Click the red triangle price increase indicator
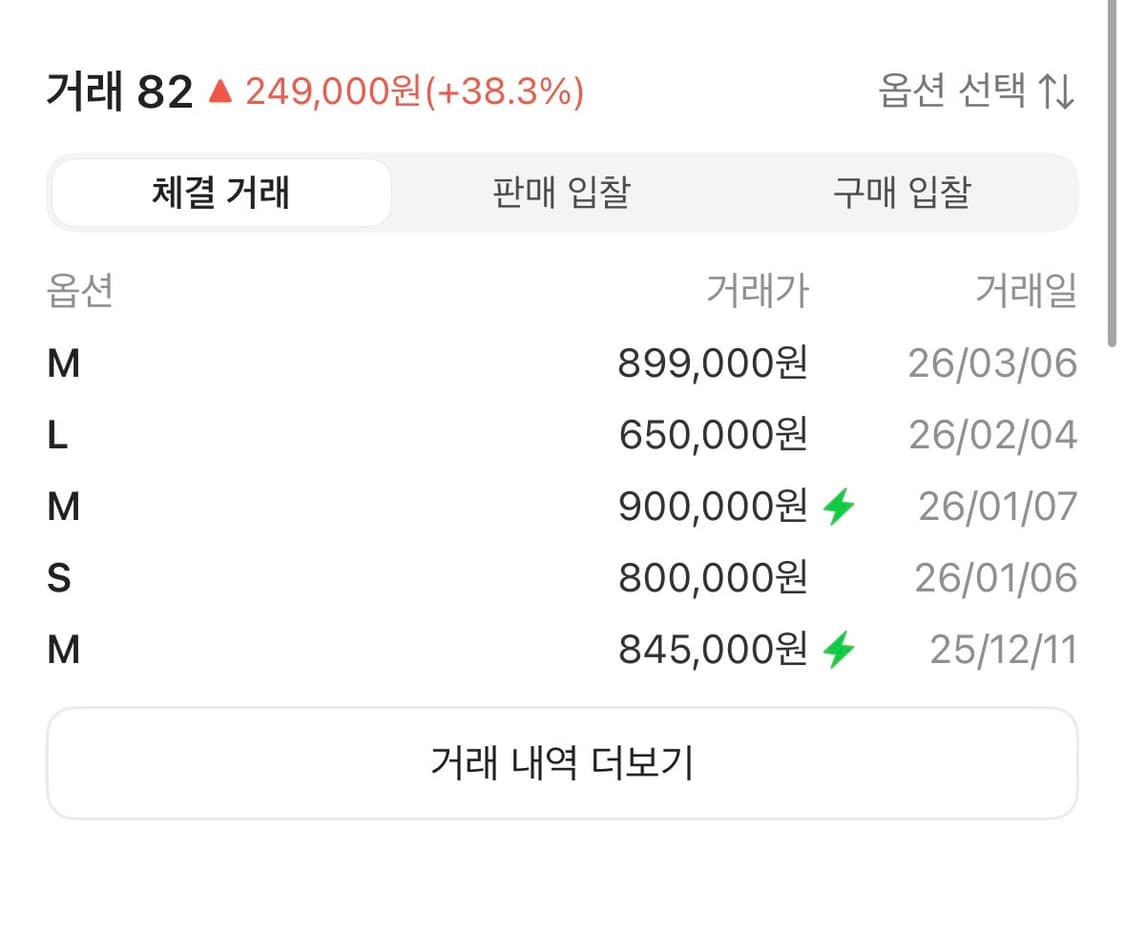Viewport: 1125px width, 932px height. coord(222,91)
